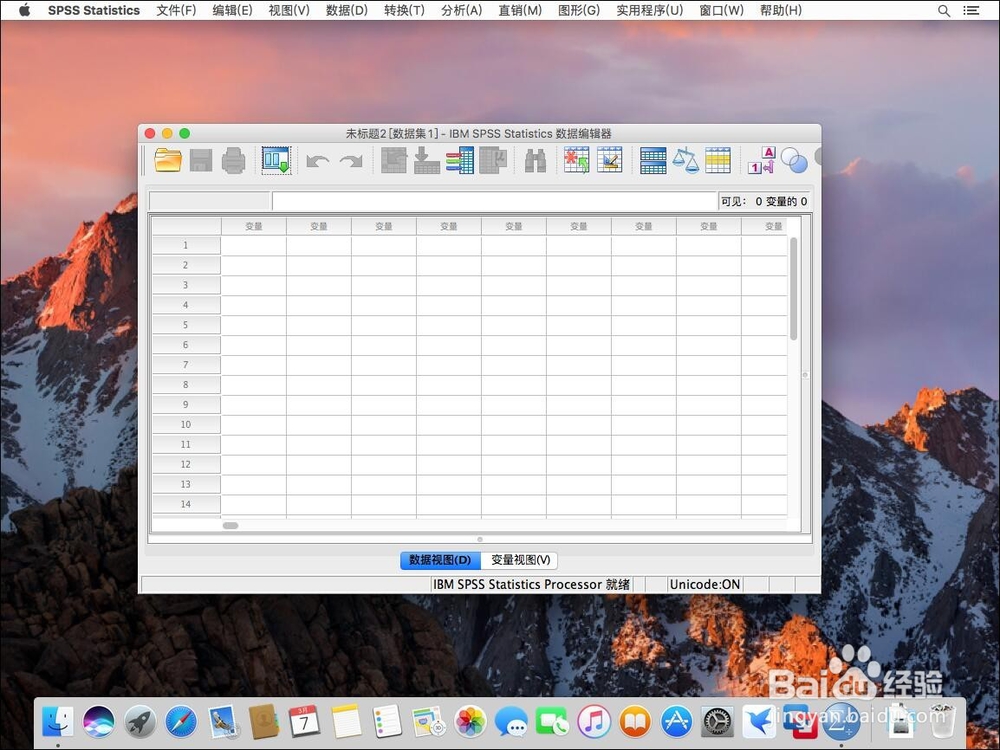Screen dimensions: 1000x750
Task: Open the 直销(M) menu
Action: point(520,10)
